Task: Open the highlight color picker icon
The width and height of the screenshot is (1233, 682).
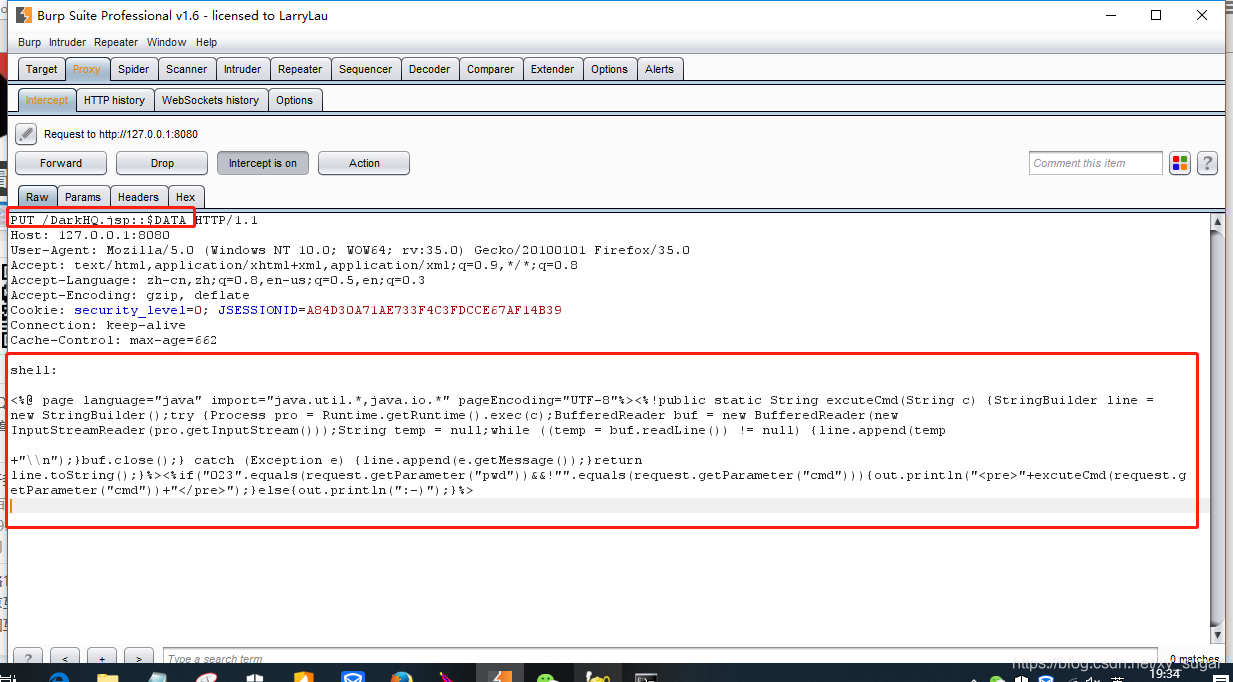Action: point(1180,163)
